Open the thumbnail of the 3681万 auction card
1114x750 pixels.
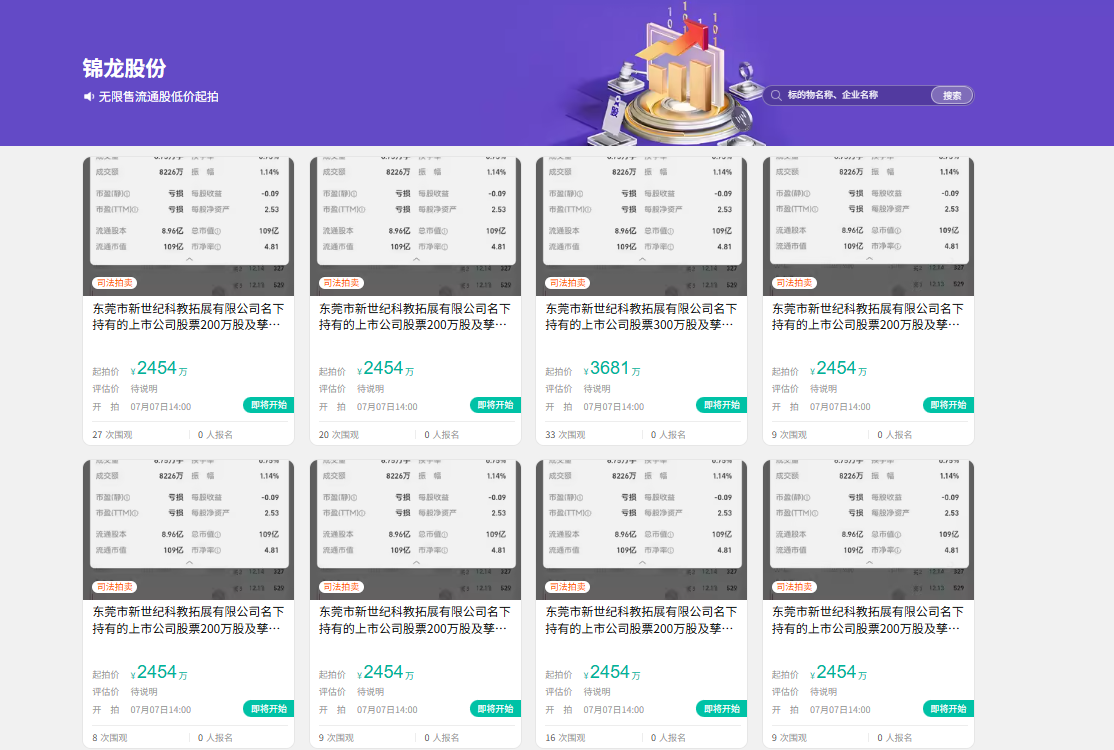coord(641,226)
